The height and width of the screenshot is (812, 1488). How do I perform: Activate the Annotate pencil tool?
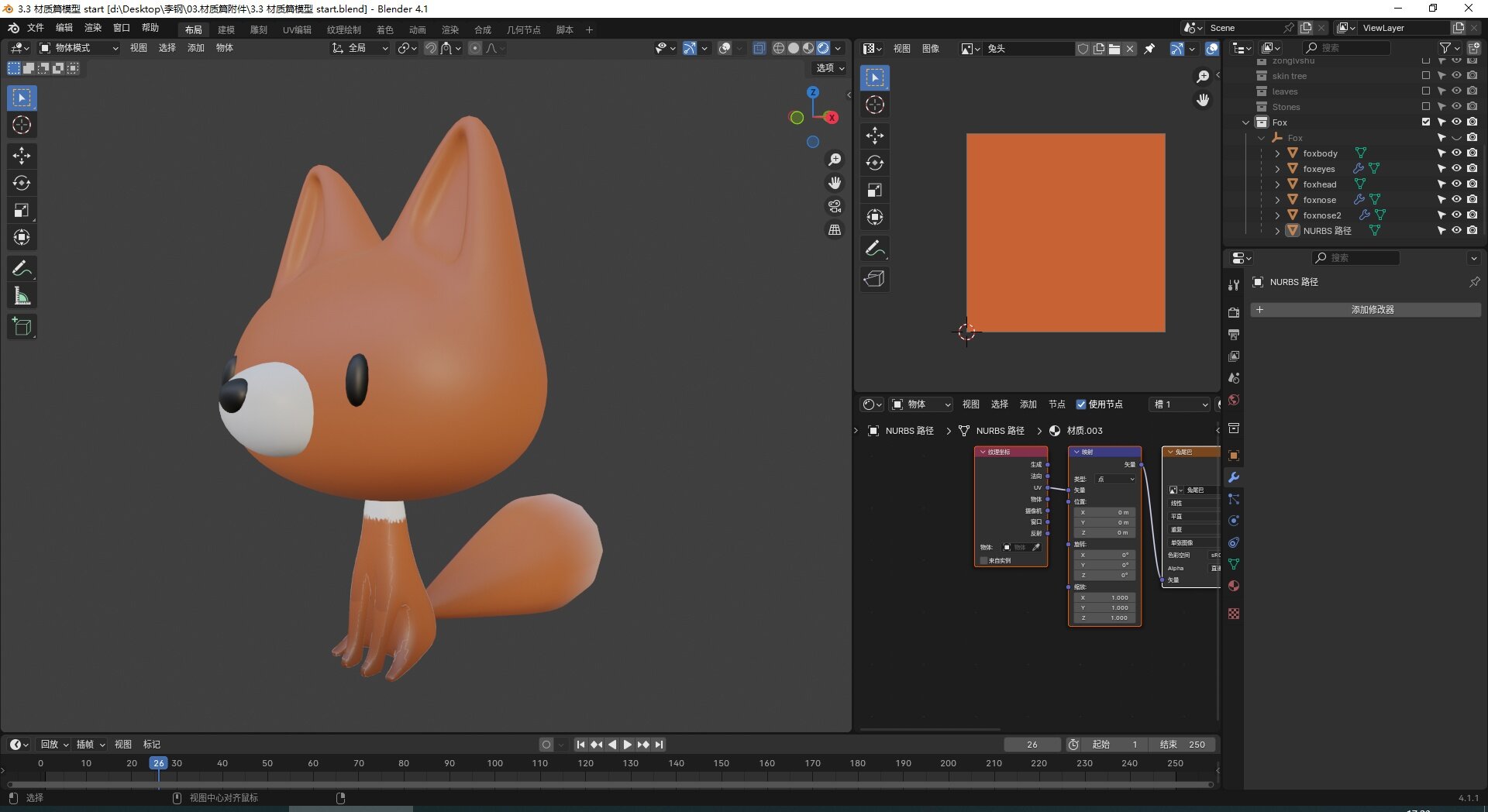pyautogui.click(x=22, y=269)
